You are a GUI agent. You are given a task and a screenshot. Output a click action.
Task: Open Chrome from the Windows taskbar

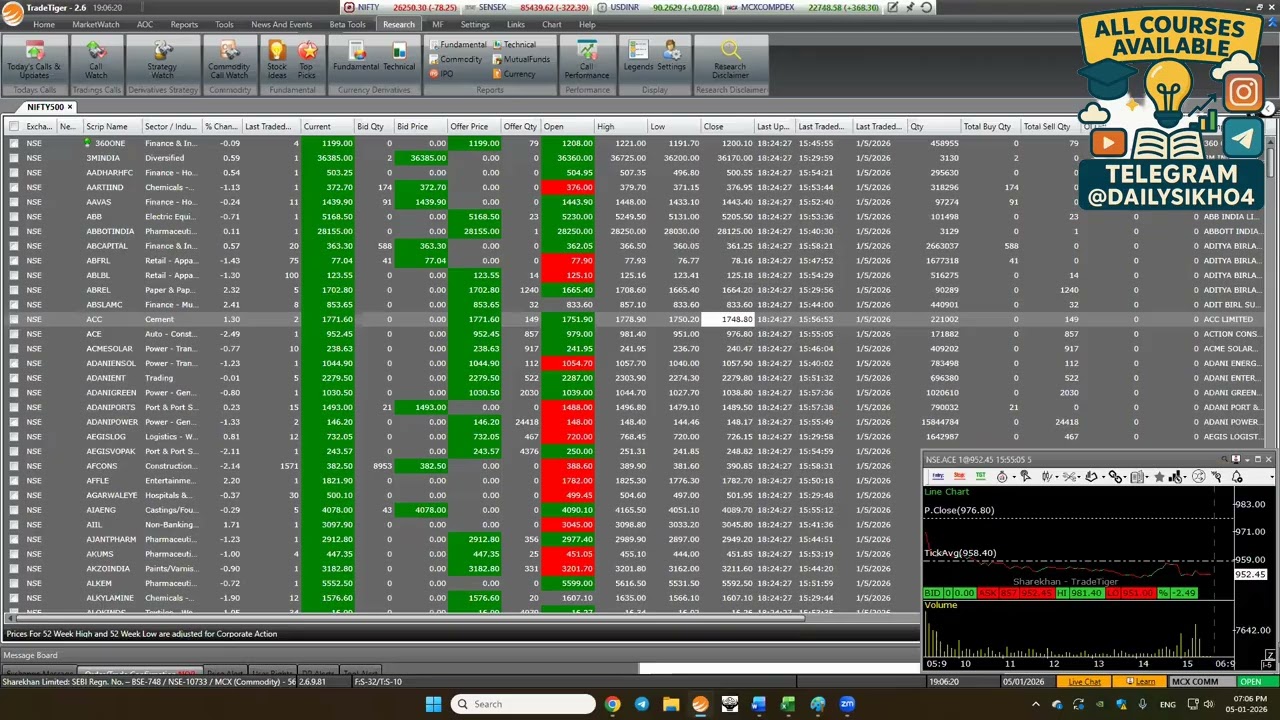tap(612, 704)
